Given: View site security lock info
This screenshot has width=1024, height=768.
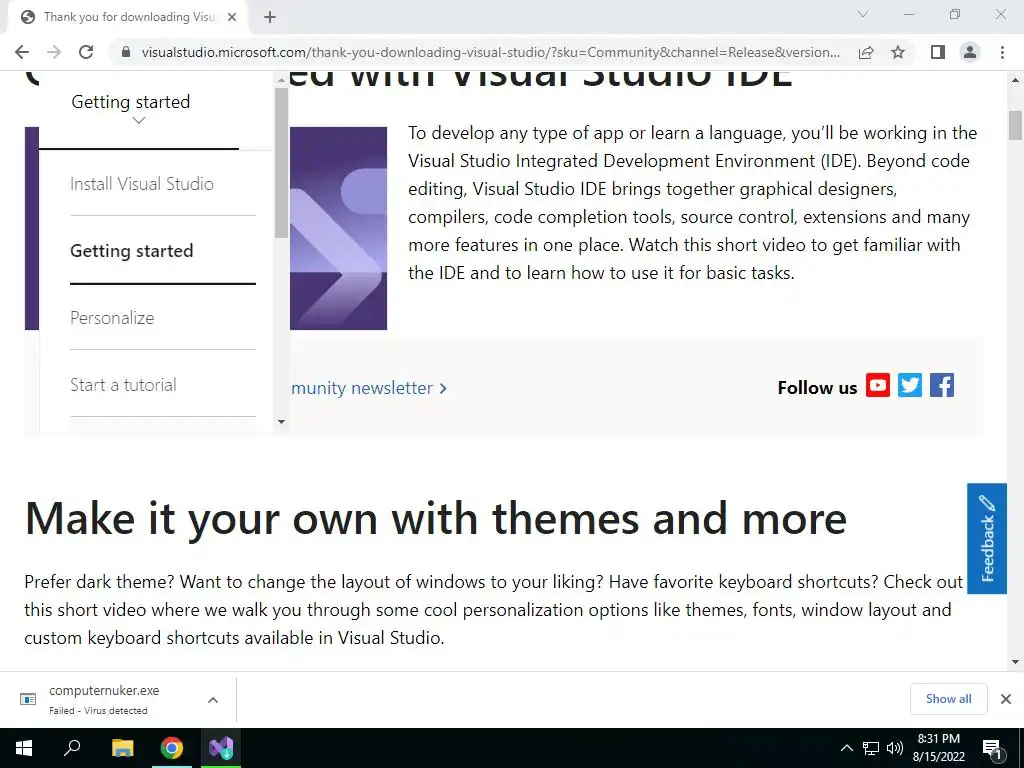Looking at the screenshot, I should pos(126,52).
